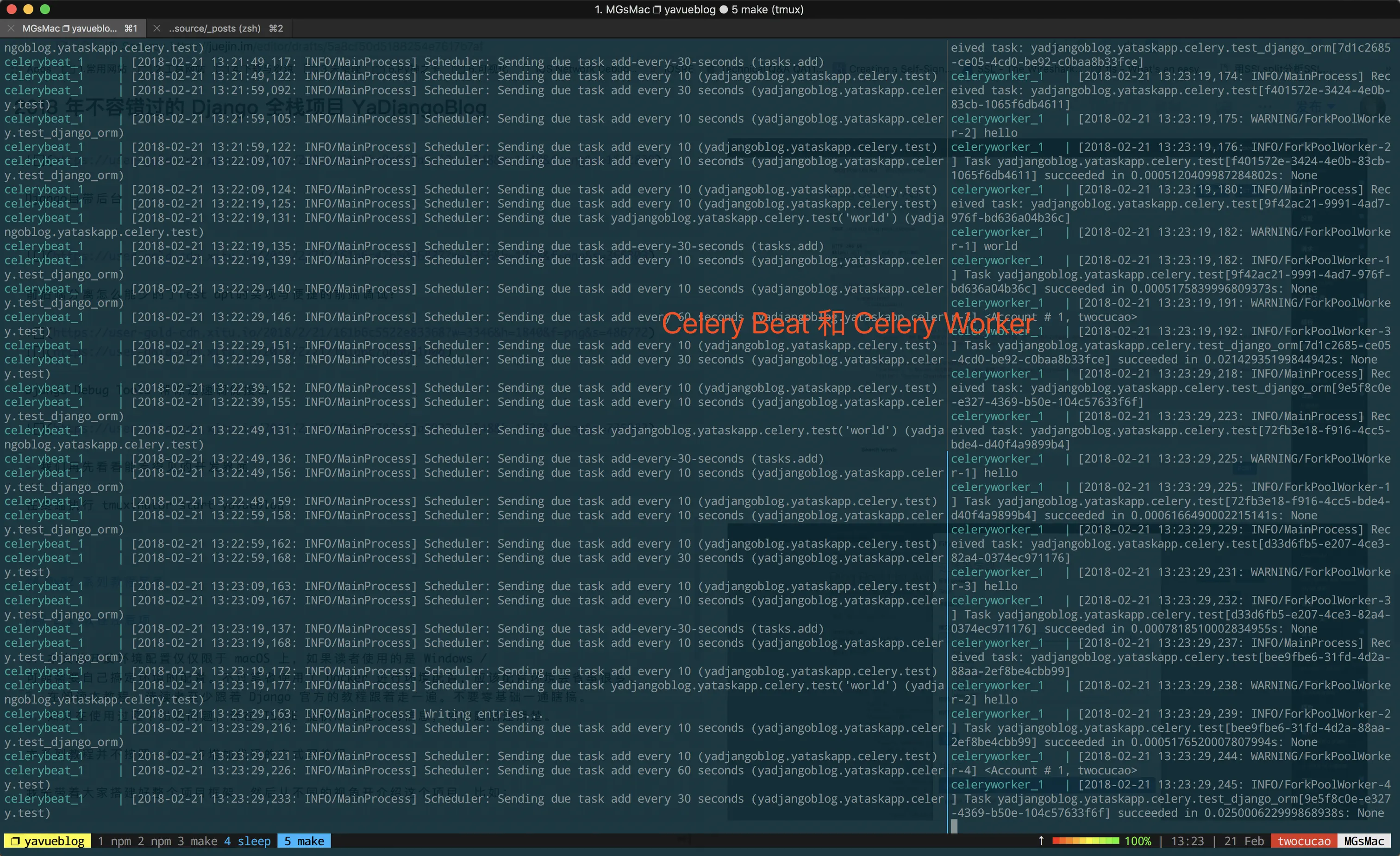The width and height of the screenshot is (1400, 856).
Task: Select the MGsMac yavueblog terminal tab
Action: click(71, 28)
